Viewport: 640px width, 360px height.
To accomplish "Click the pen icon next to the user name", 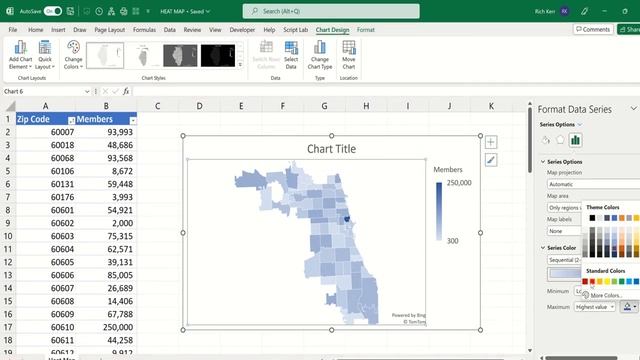I will pyautogui.click(x=584, y=11).
